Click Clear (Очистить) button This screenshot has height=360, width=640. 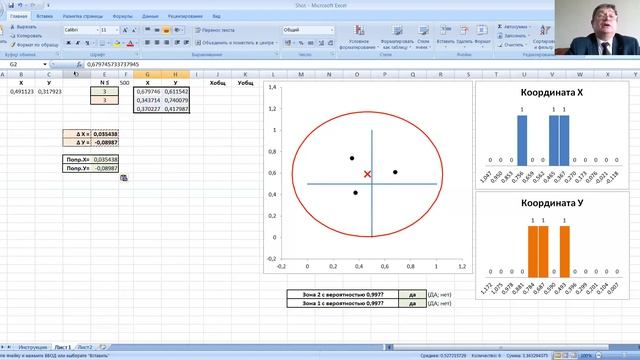point(511,45)
